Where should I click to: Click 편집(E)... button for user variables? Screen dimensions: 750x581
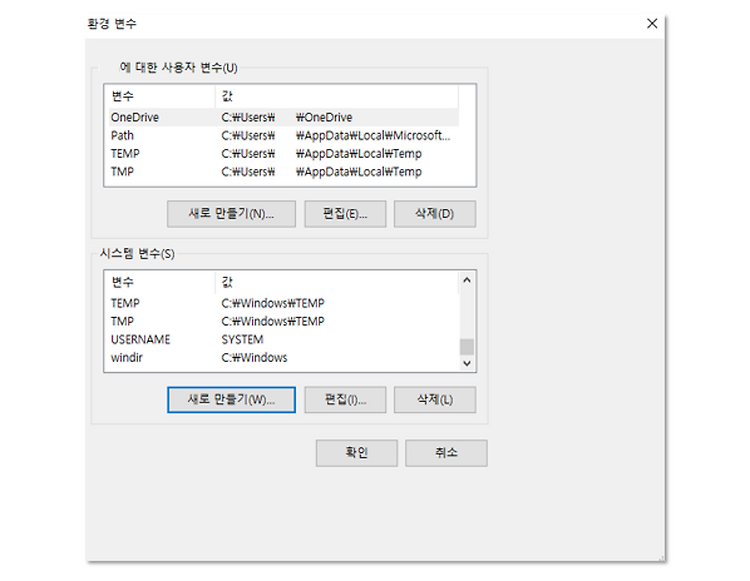pos(345,214)
